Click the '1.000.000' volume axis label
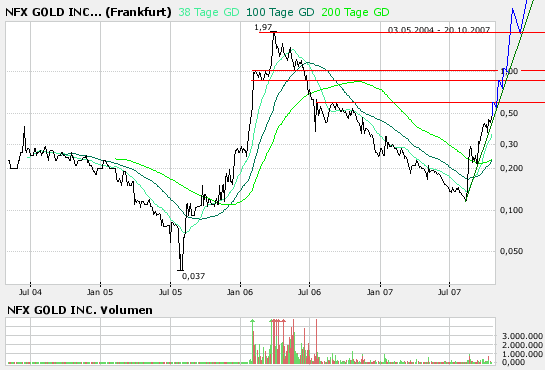Viewport: 545px width, 384px height. coord(522,354)
